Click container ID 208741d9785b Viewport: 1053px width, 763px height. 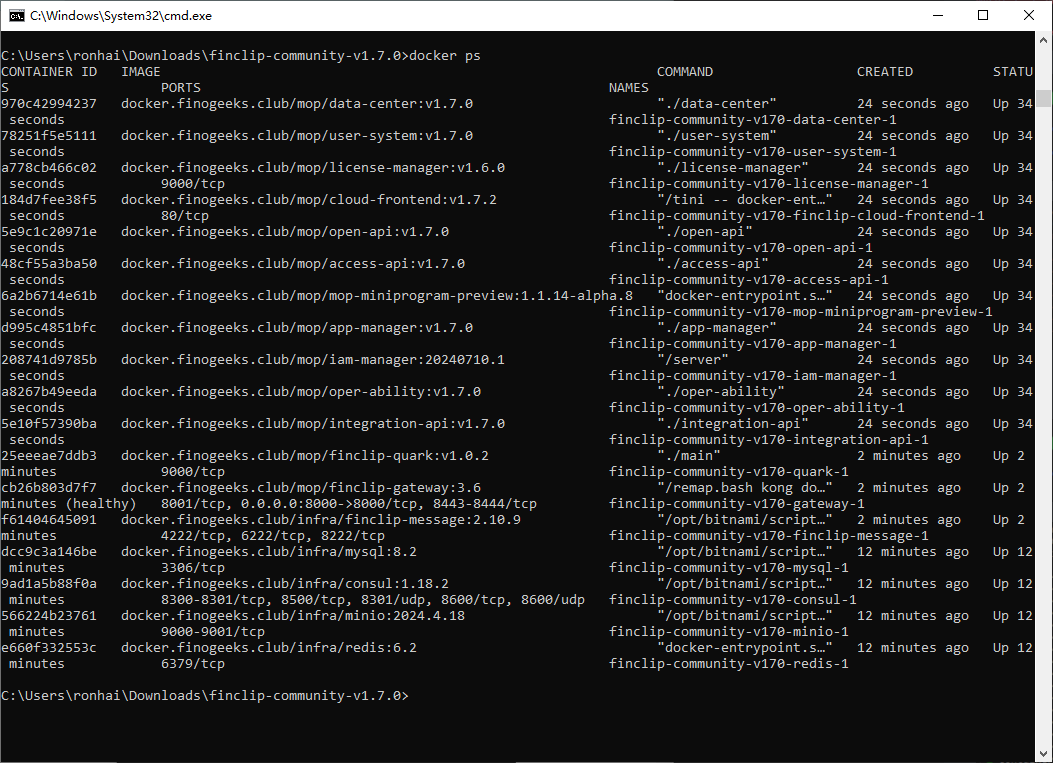click(x=49, y=360)
